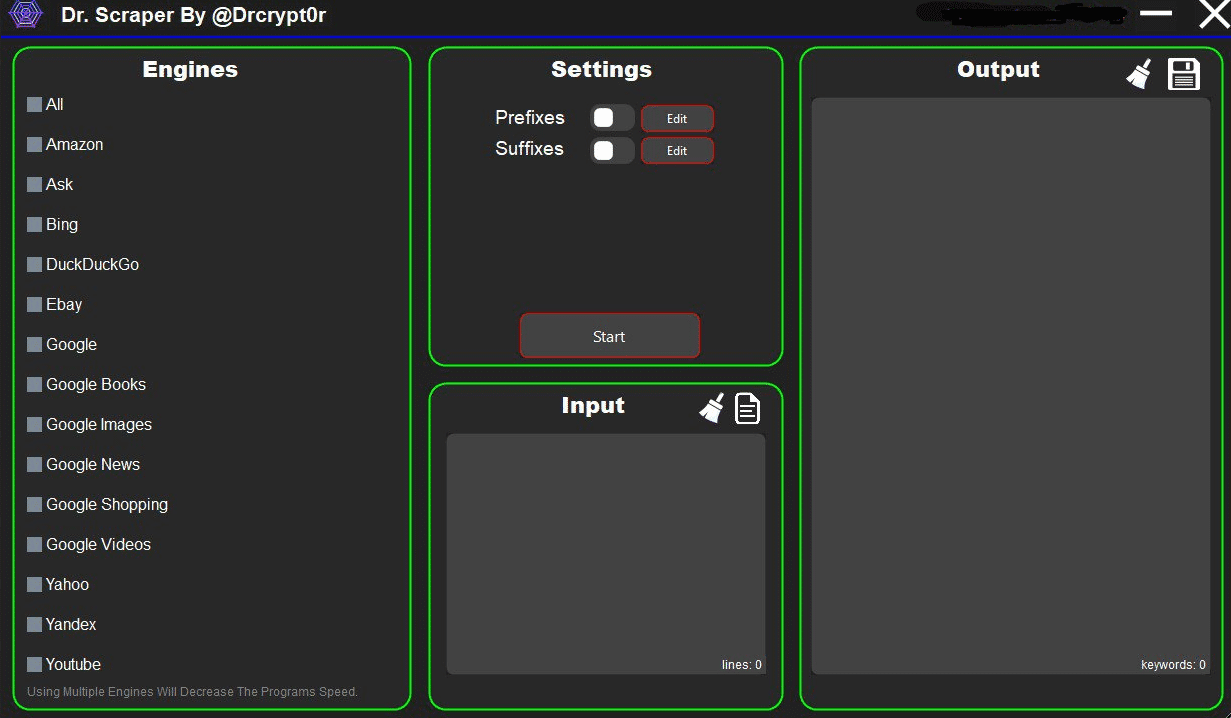Check the Youtube engine checkbox

pos(32,664)
